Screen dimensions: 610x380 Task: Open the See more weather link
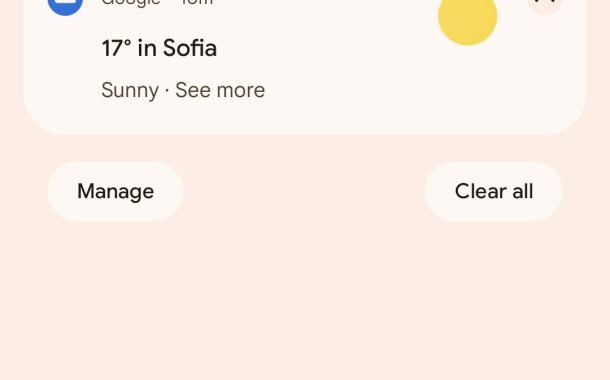click(x=220, y=90)
